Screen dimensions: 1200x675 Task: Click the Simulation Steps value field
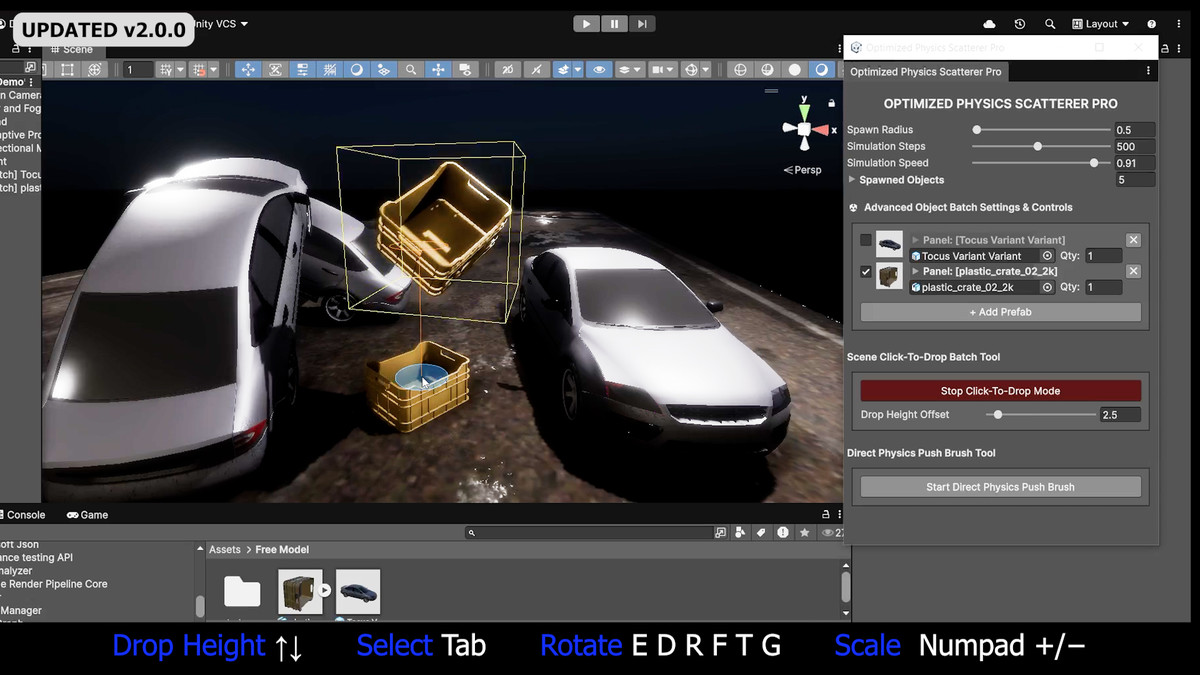1135,146
